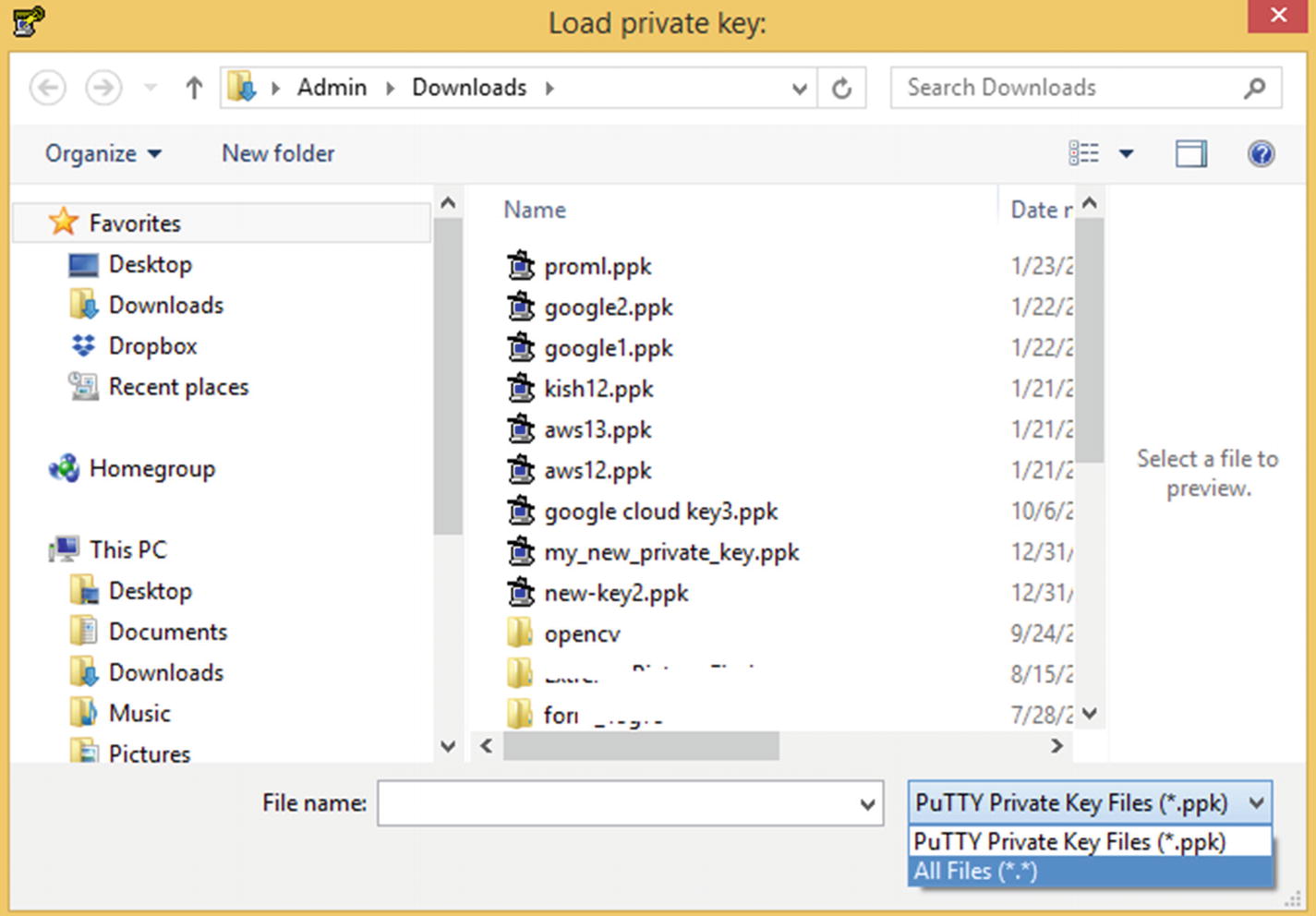Select the new-key2.ppk file

tap(616, 593)
